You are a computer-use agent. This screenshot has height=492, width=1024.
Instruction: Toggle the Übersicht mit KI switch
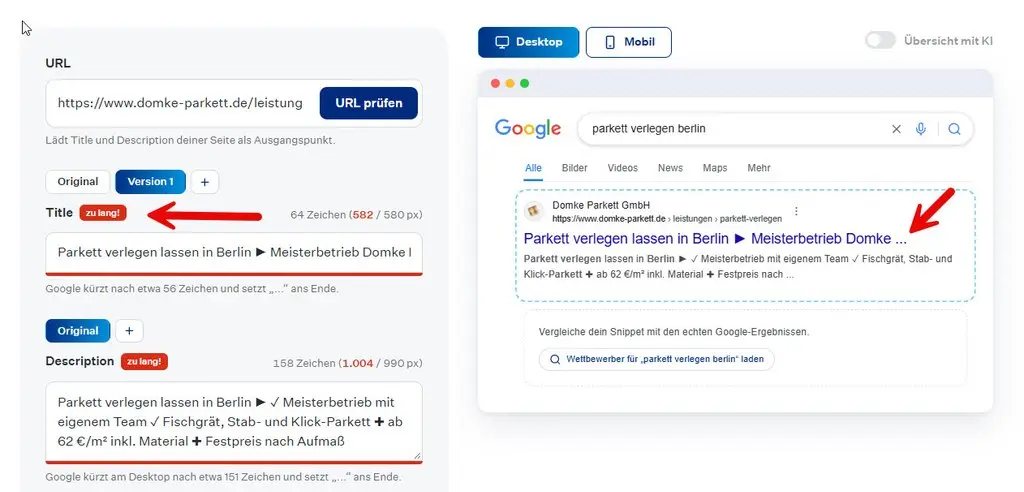coord(880,41)
